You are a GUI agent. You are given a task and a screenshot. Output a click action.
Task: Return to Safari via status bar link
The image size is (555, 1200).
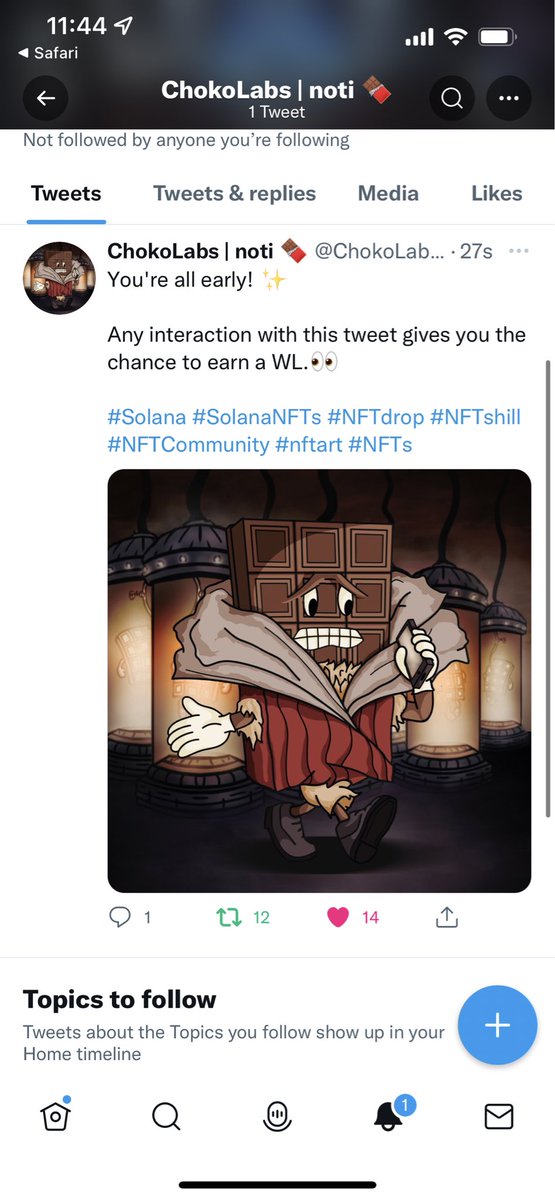tap(48, 53)
